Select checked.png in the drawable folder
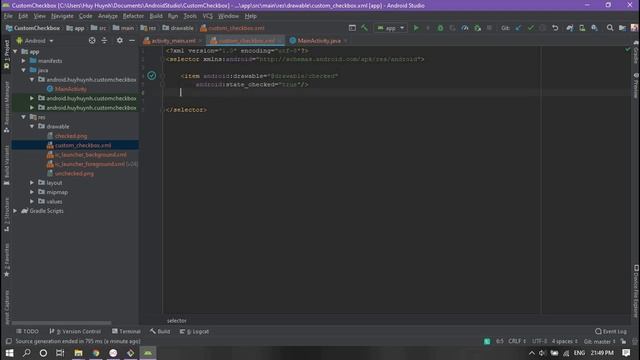Viewport: 640px width, 360px height. point(71,136)
